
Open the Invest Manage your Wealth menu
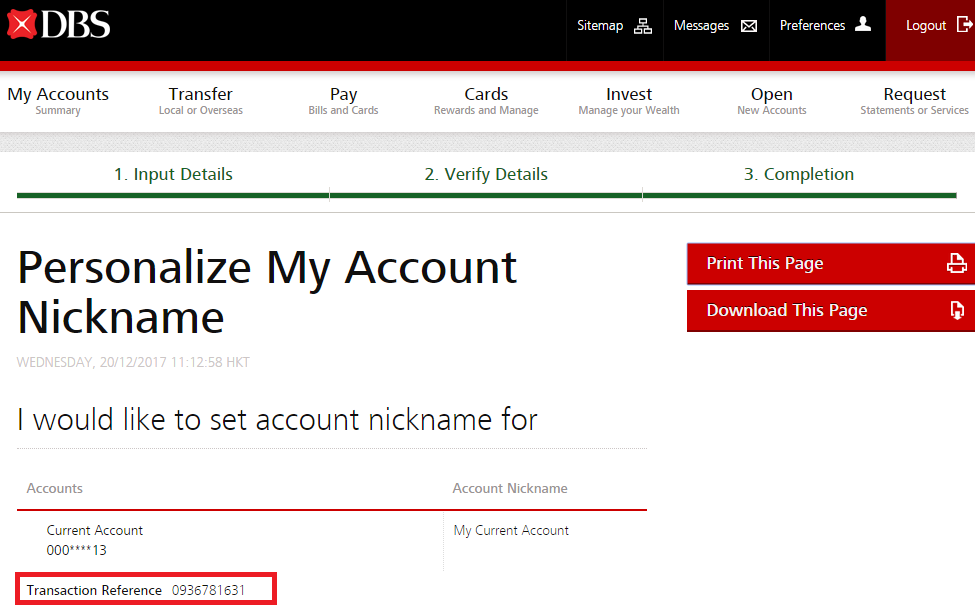[x=628, y=99]
